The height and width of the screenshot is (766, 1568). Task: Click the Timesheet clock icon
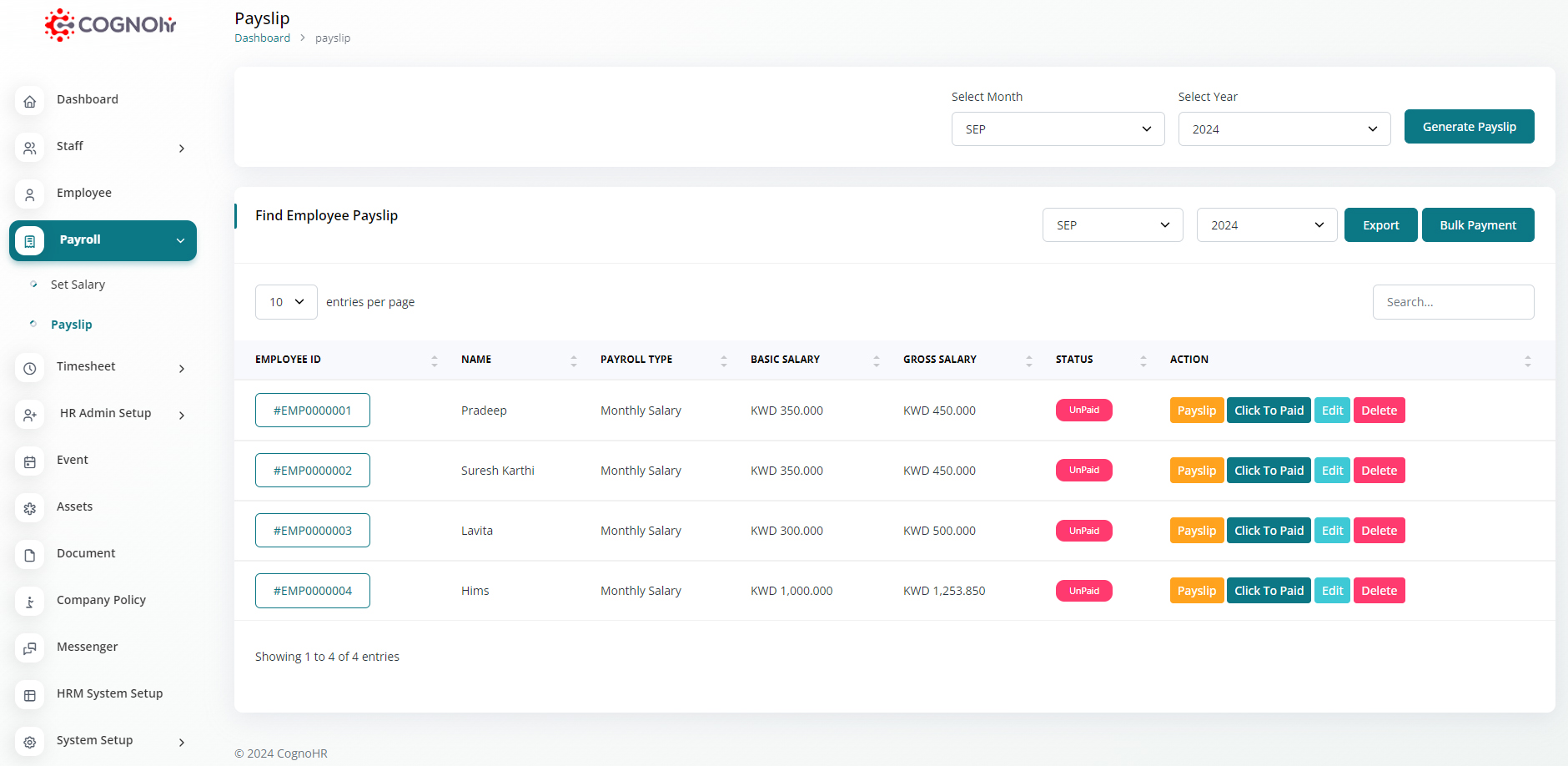30,368
